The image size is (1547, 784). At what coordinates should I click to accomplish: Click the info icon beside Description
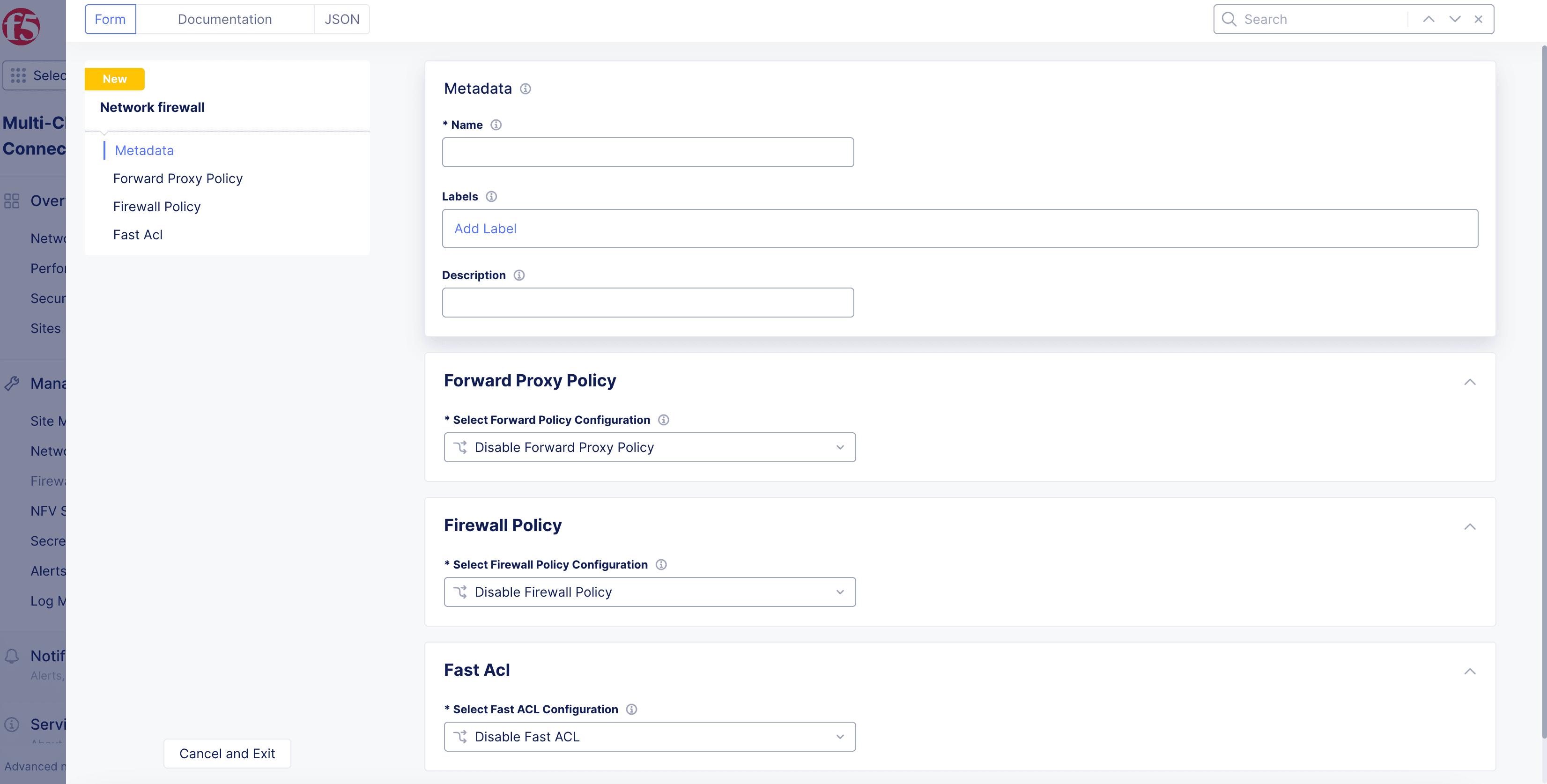pos(519,275)
